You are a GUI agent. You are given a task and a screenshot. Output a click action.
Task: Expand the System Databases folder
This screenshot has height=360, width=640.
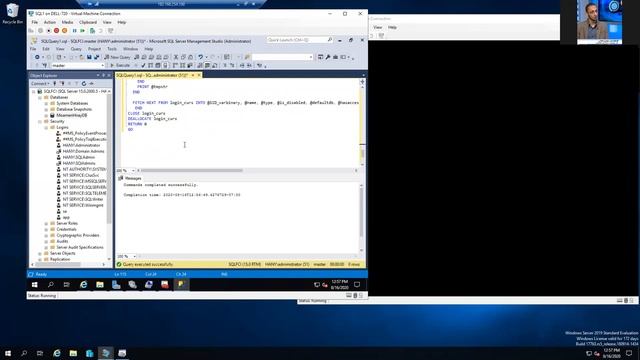(x=46, y=103)
